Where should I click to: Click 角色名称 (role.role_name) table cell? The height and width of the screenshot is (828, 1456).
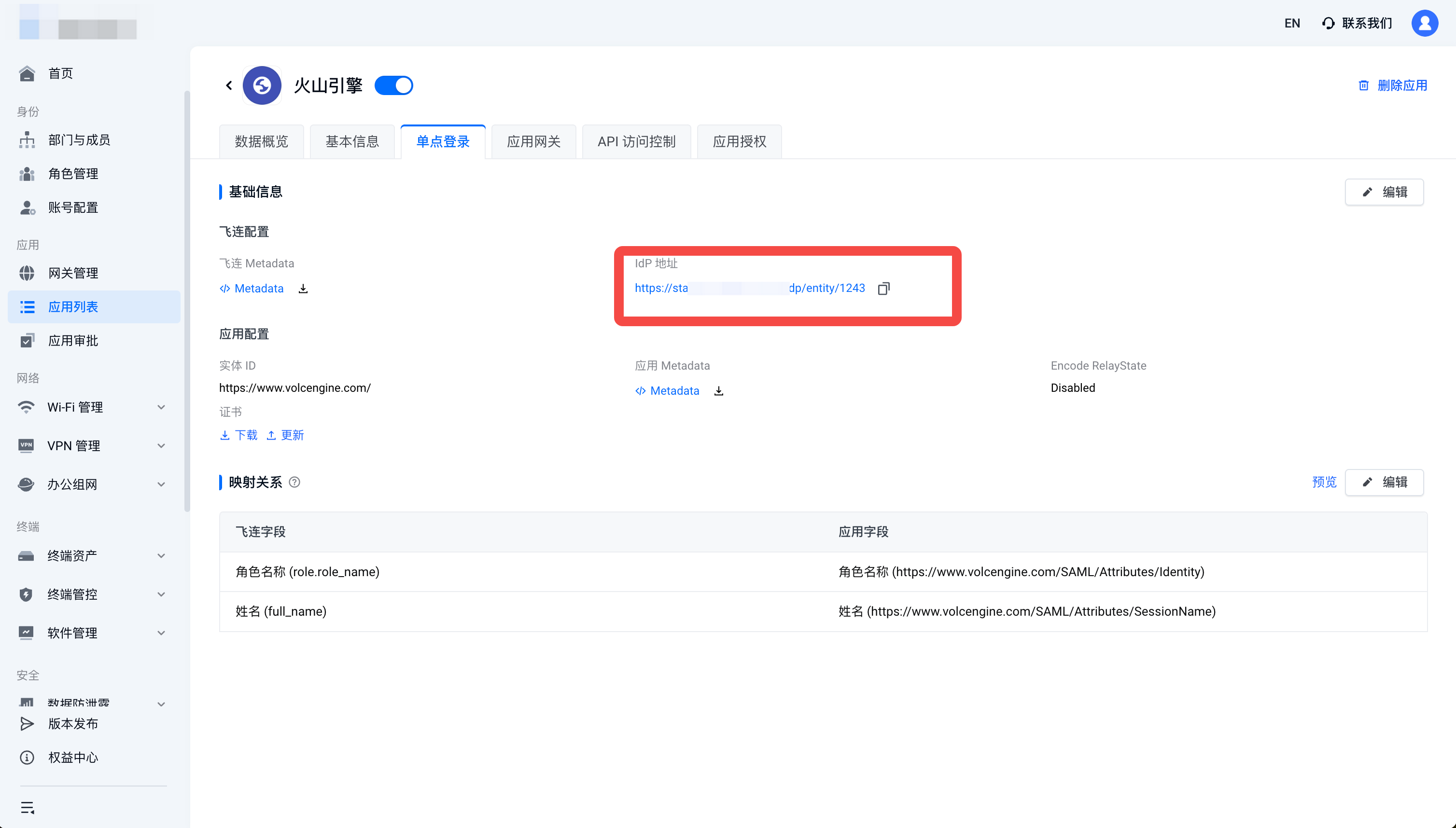coord(307,572)
